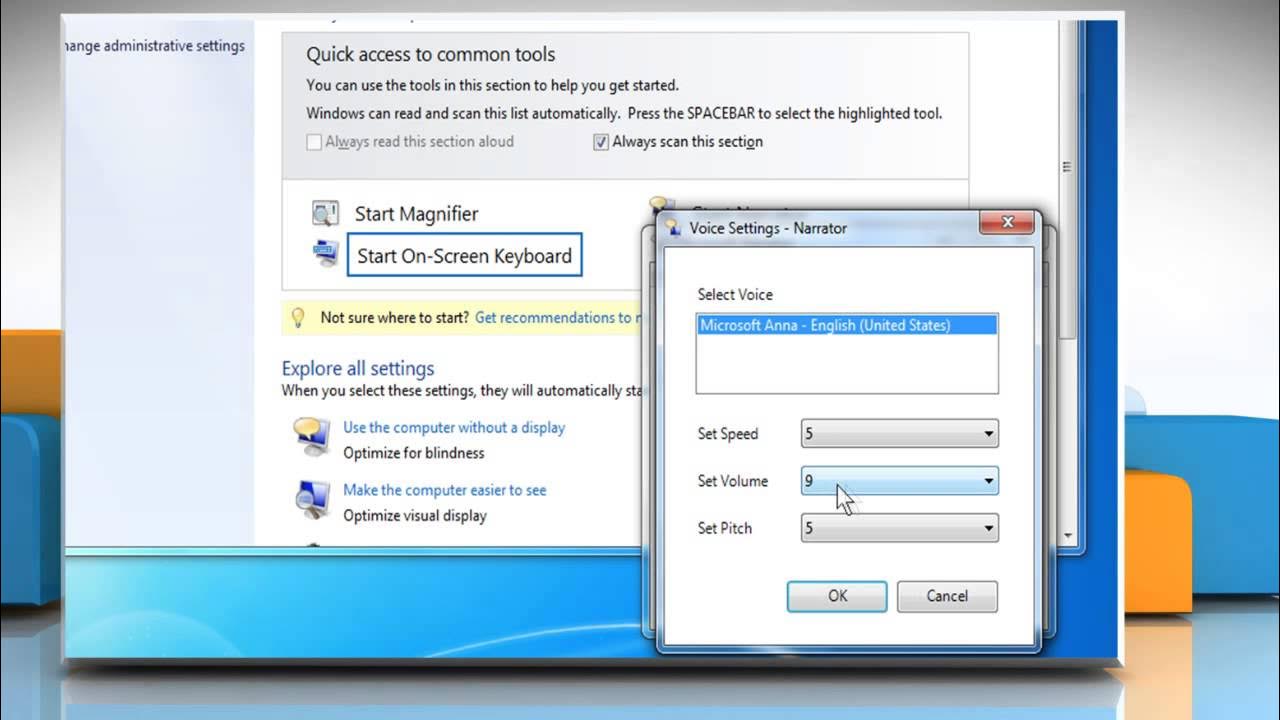Check "Always read this section aloud"
Image resolution: width=1280 pixels, height=720 pixels.
(313, 141)
